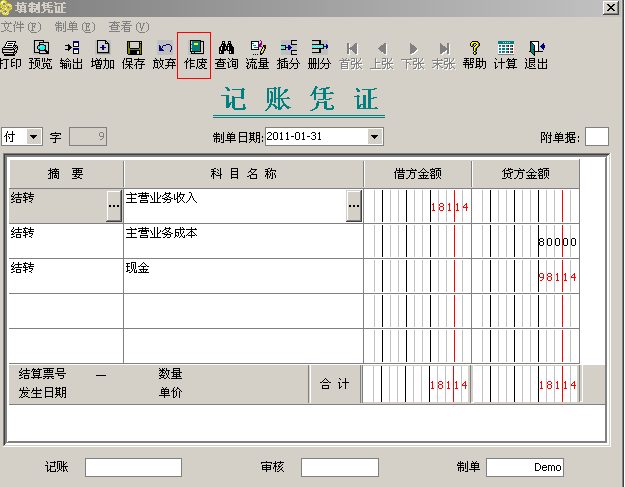Open the 制单日期 date dropdown arrow
625x487 pixels.
pyautogui.click(x=374, y=137)
